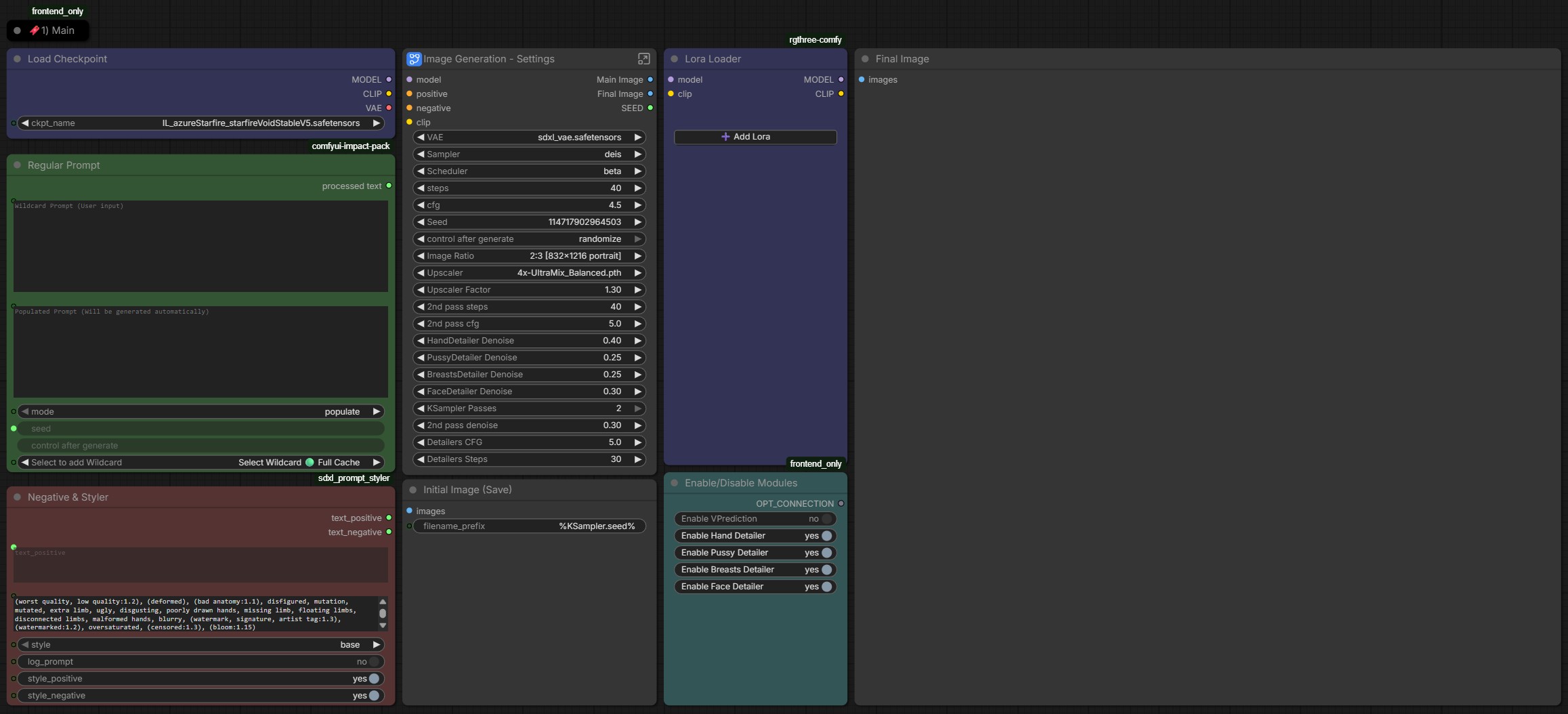Click the OPT_CONNECTION output port

841,503
